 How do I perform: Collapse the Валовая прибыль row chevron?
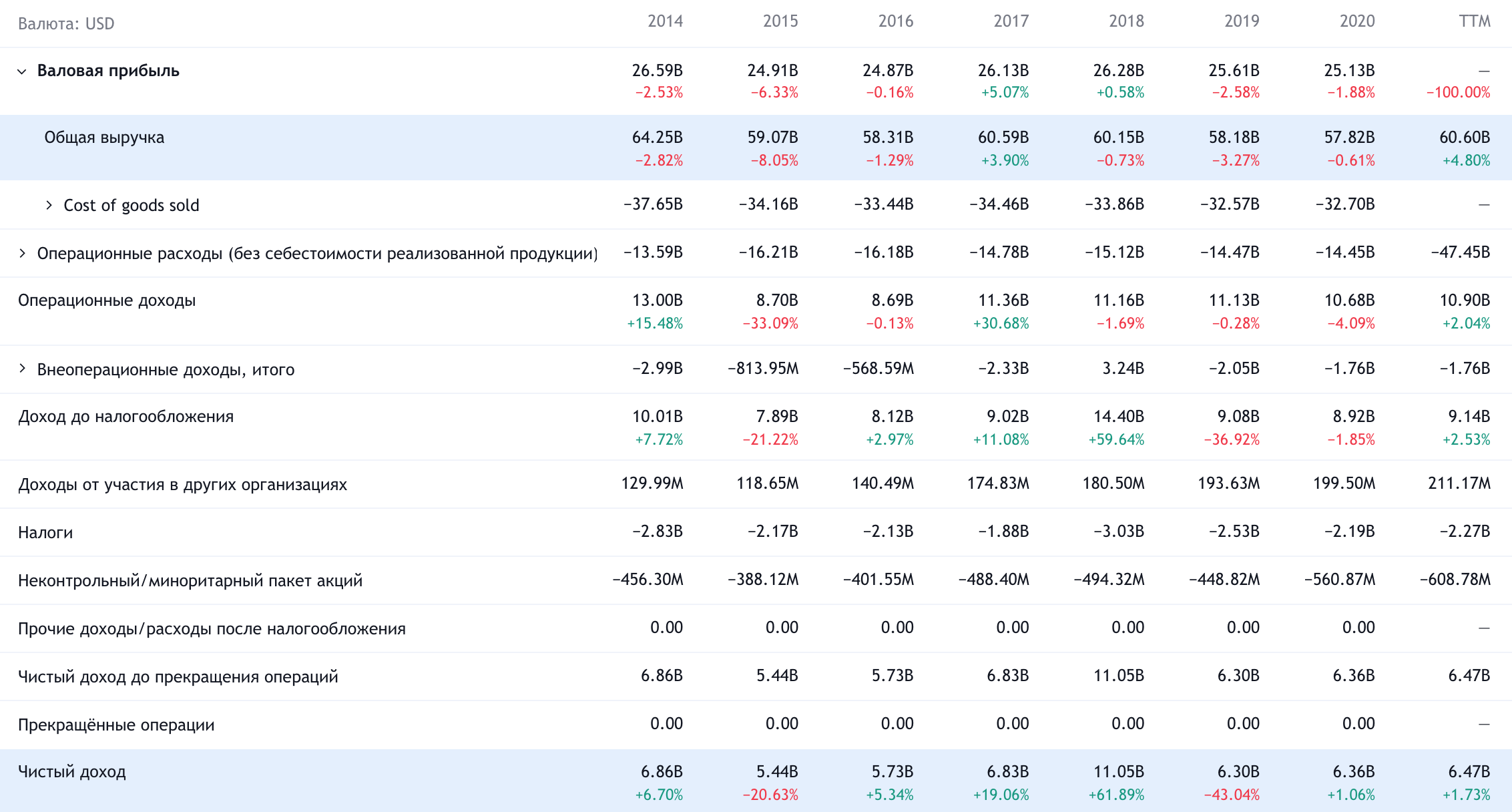tap(22, 71)
